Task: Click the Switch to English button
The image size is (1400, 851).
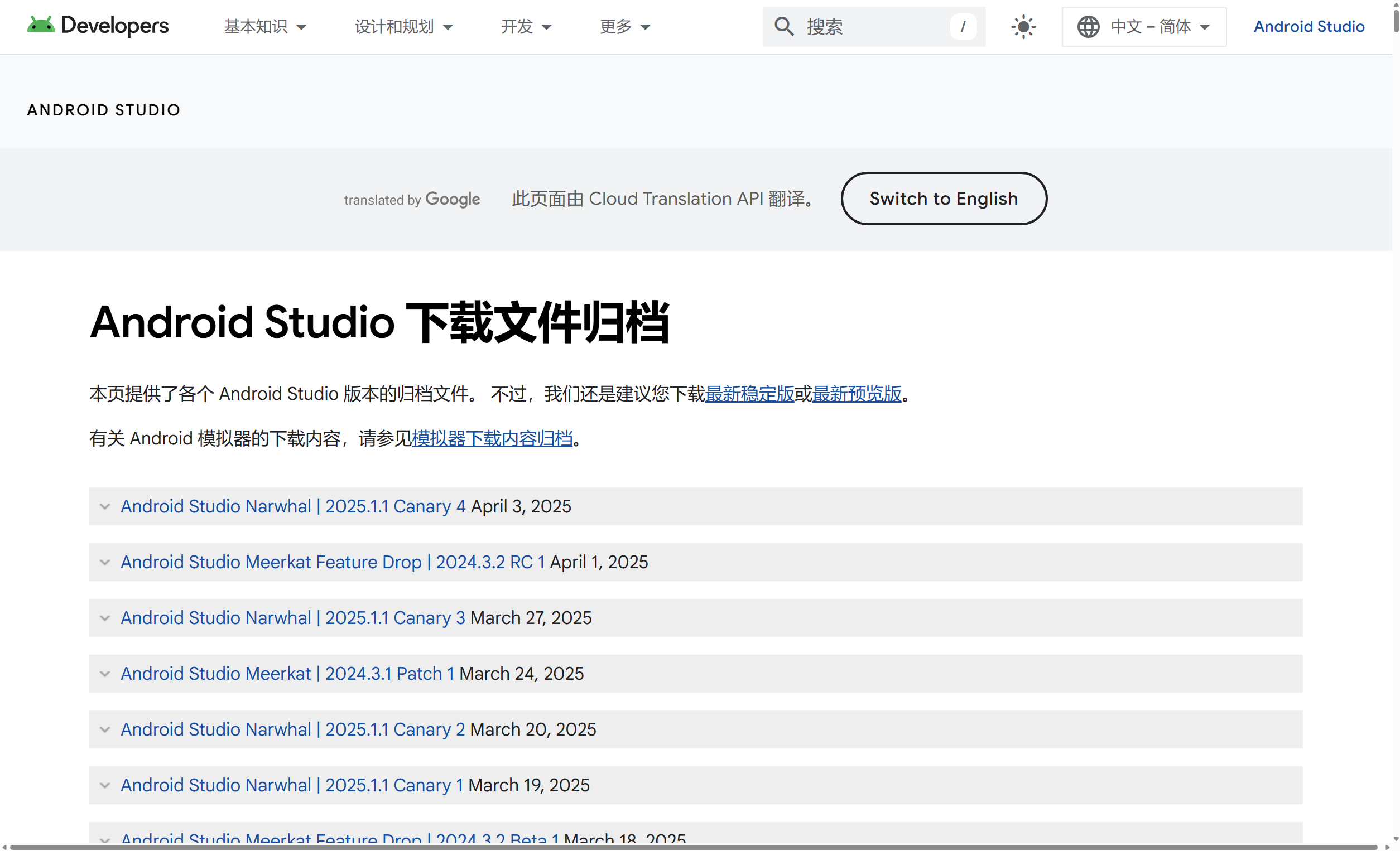Action: [x=943, y=198]
